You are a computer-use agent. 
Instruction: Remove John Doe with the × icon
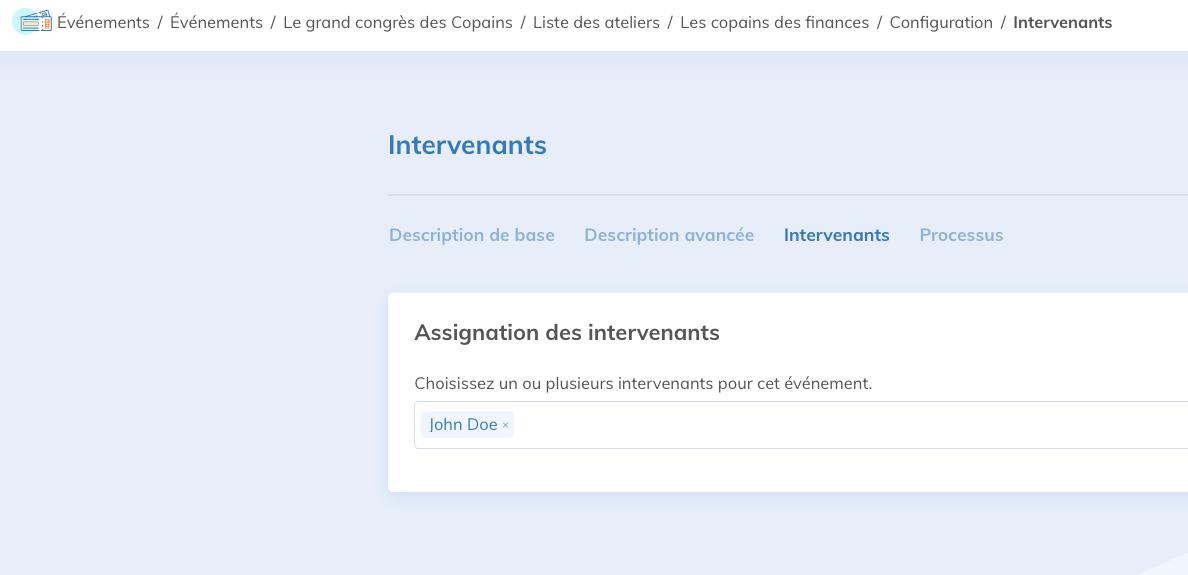pyautogui.click(x=506, y=425)
